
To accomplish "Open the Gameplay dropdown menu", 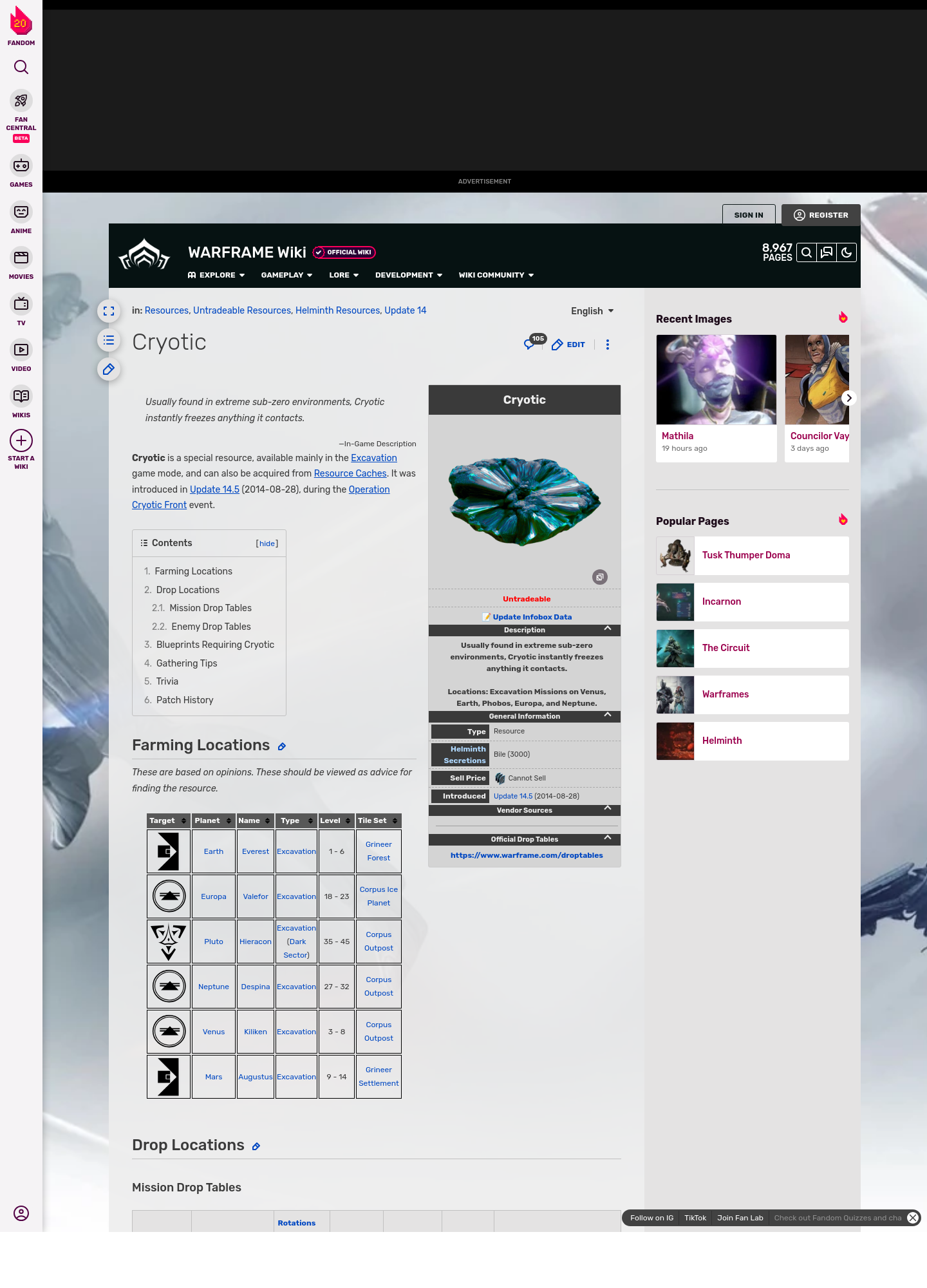I will tap(287, 275).
